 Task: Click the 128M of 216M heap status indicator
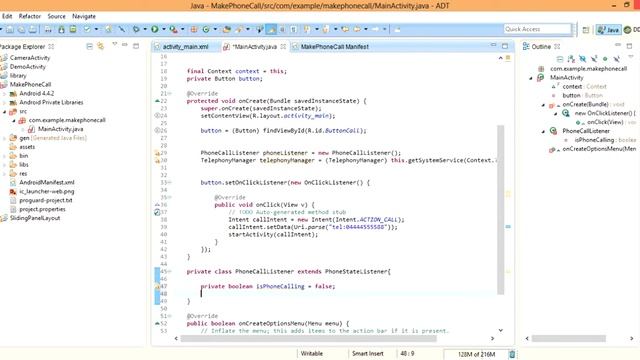pos(476,354)
